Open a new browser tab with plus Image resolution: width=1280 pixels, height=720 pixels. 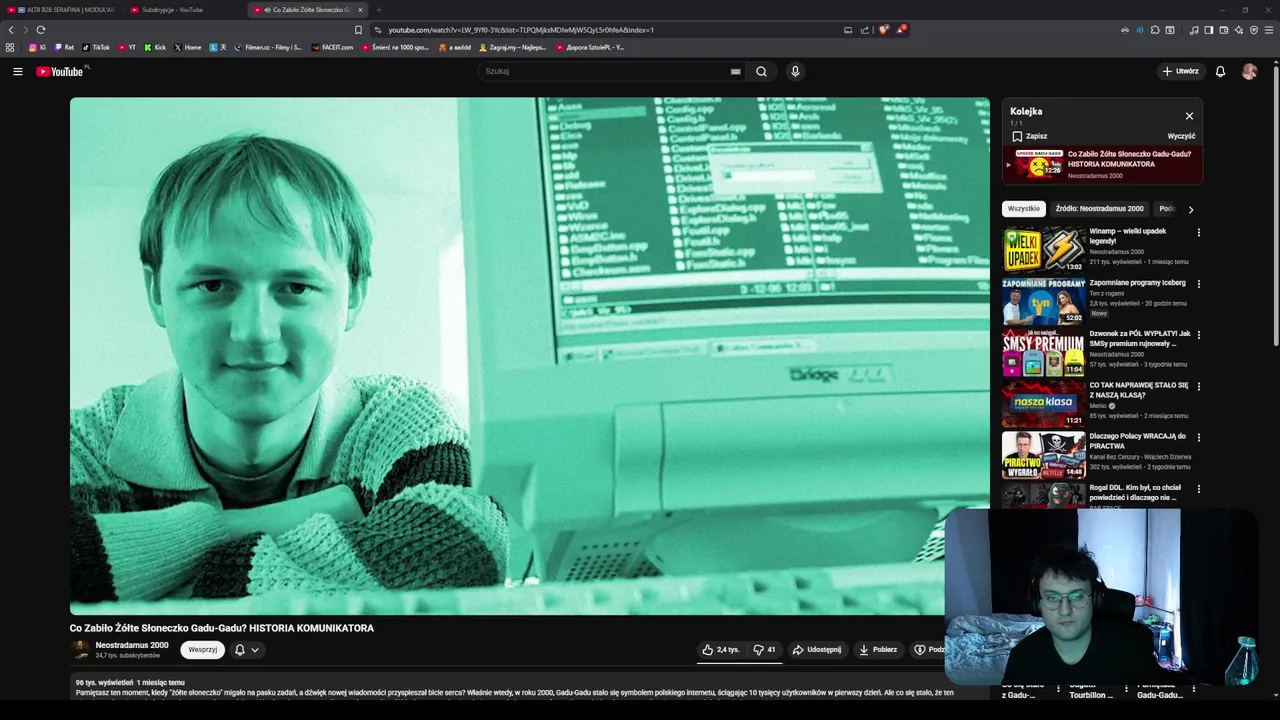click(x=379, y=10)
